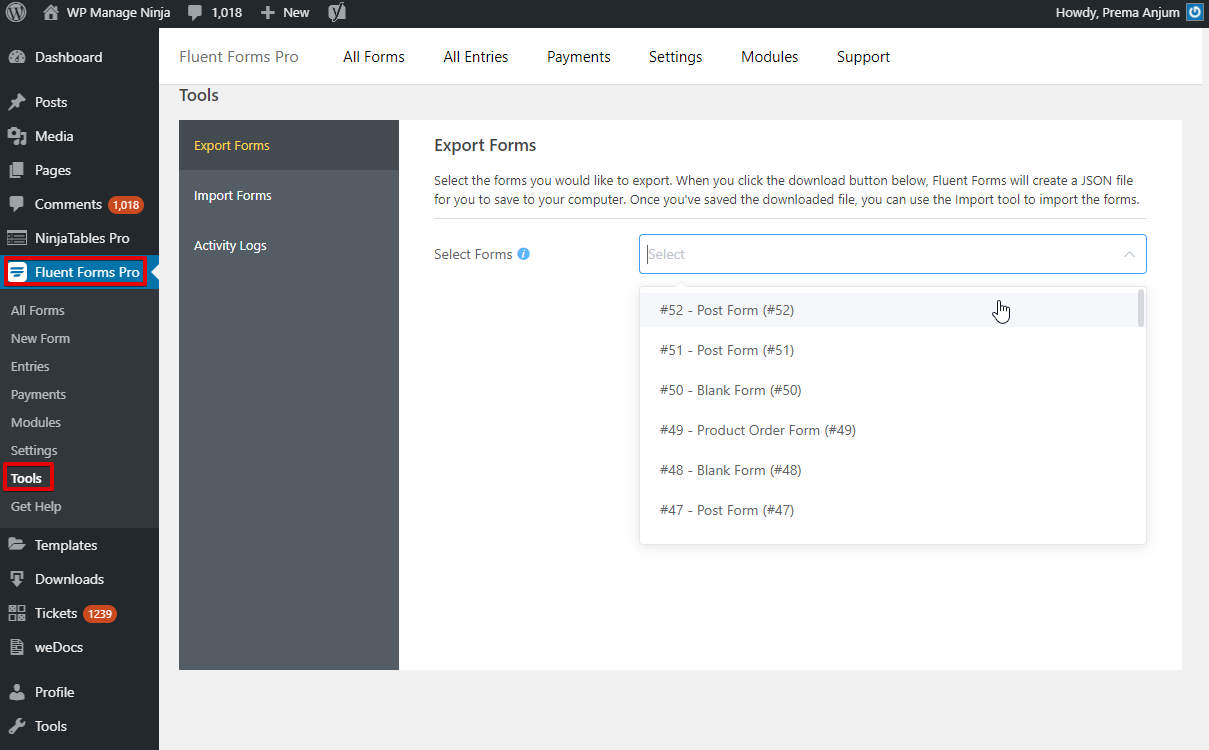Viewport: 1209px width, 750px height.
Task: Open the WordPress logo menu
Action: coord(16,13)
